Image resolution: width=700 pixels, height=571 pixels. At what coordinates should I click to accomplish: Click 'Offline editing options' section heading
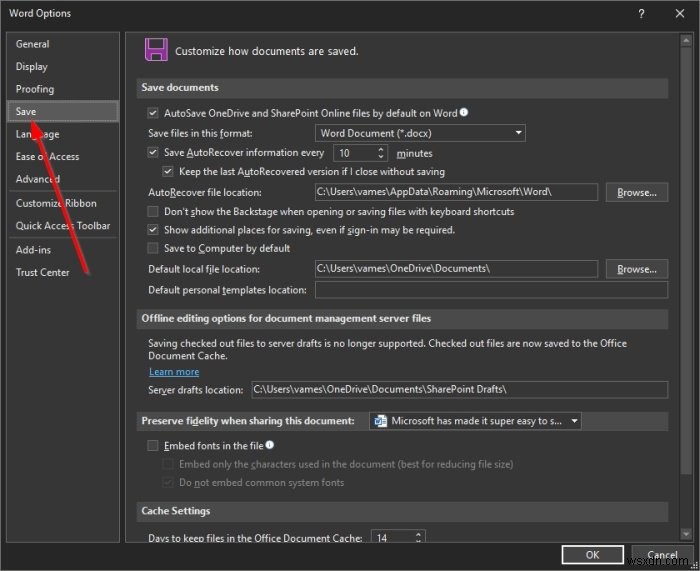coord(286,319)
